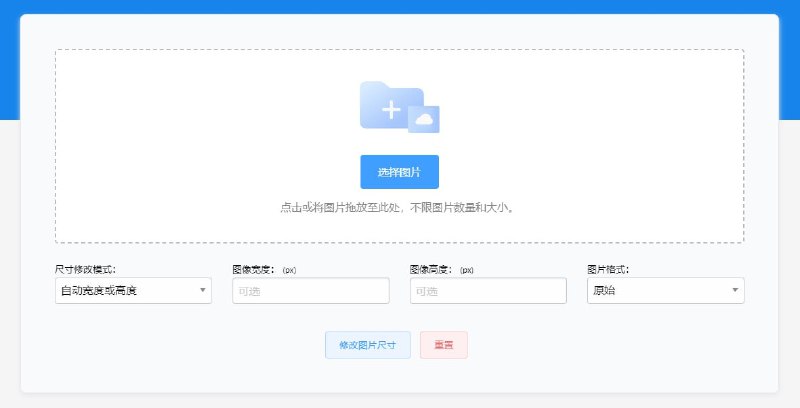Image resolution: width=800 pixels, height=408 pixels.
Task: Click the arrow on the 原始 format selector
Action: pos(736,291)
